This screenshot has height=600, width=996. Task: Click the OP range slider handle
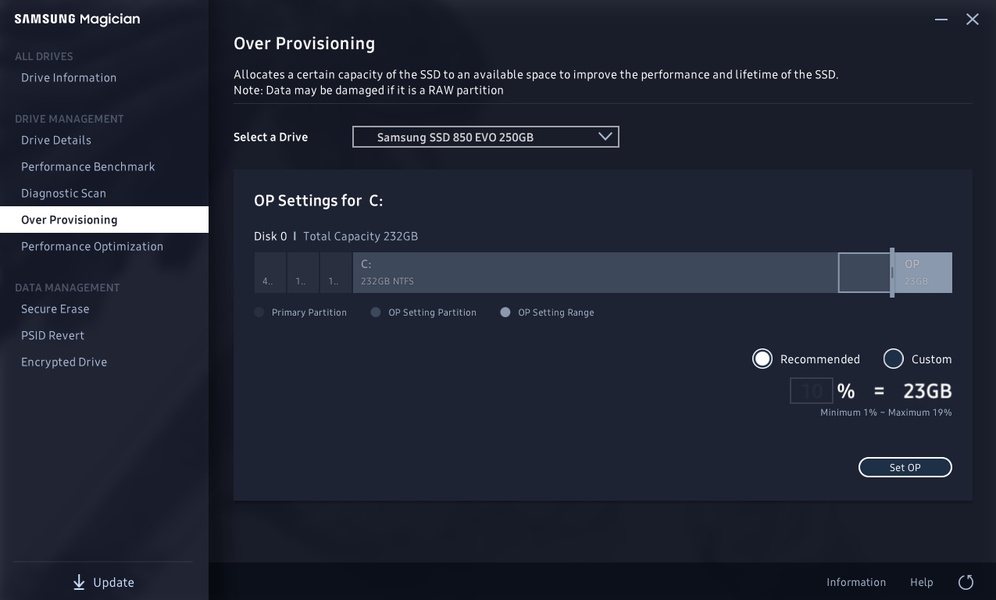(x=892, y=272)
